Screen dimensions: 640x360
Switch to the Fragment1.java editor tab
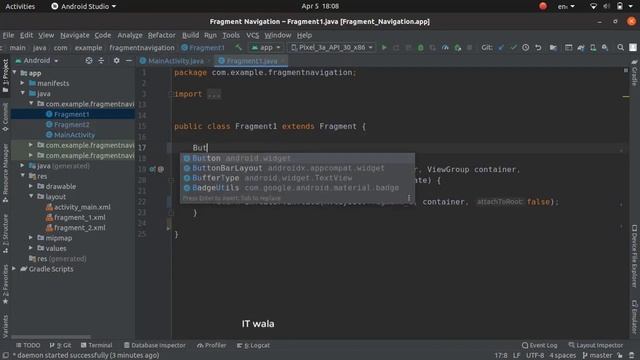click(x=251, y=60)
